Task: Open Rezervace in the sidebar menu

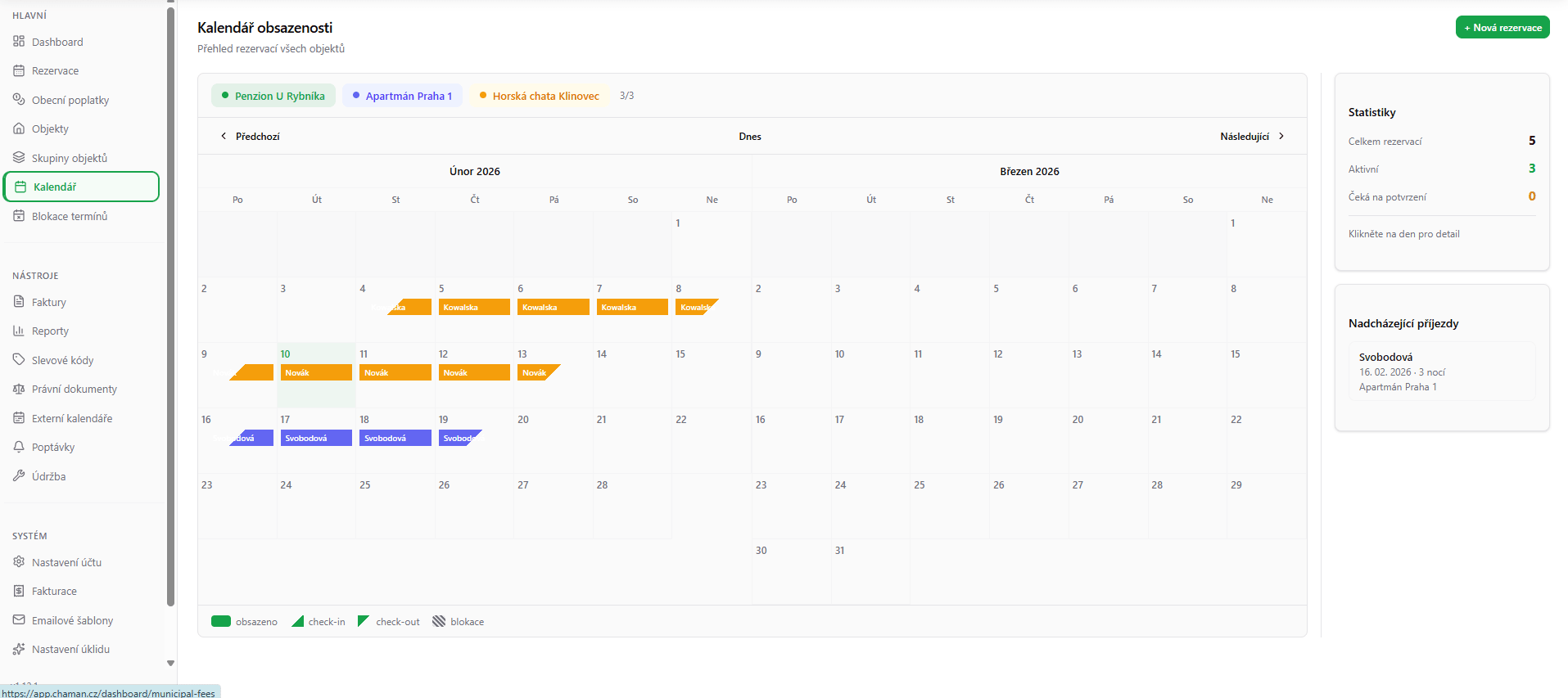Action: [x=55, y=71]
